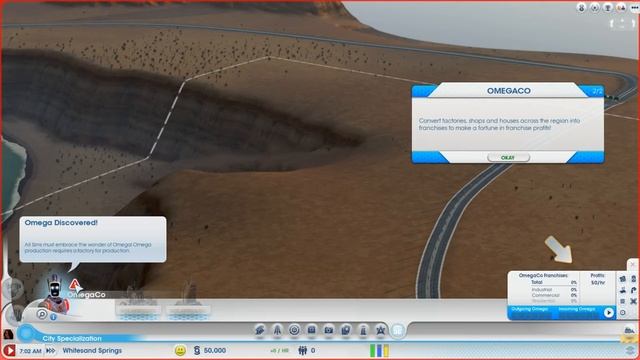
Task: Select the curved road arrow tool icon
Action: click(633, 290)
